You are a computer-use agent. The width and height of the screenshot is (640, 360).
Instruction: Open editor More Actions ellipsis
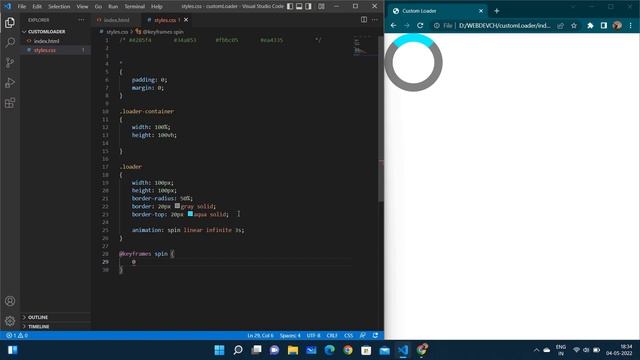(375, 20)
